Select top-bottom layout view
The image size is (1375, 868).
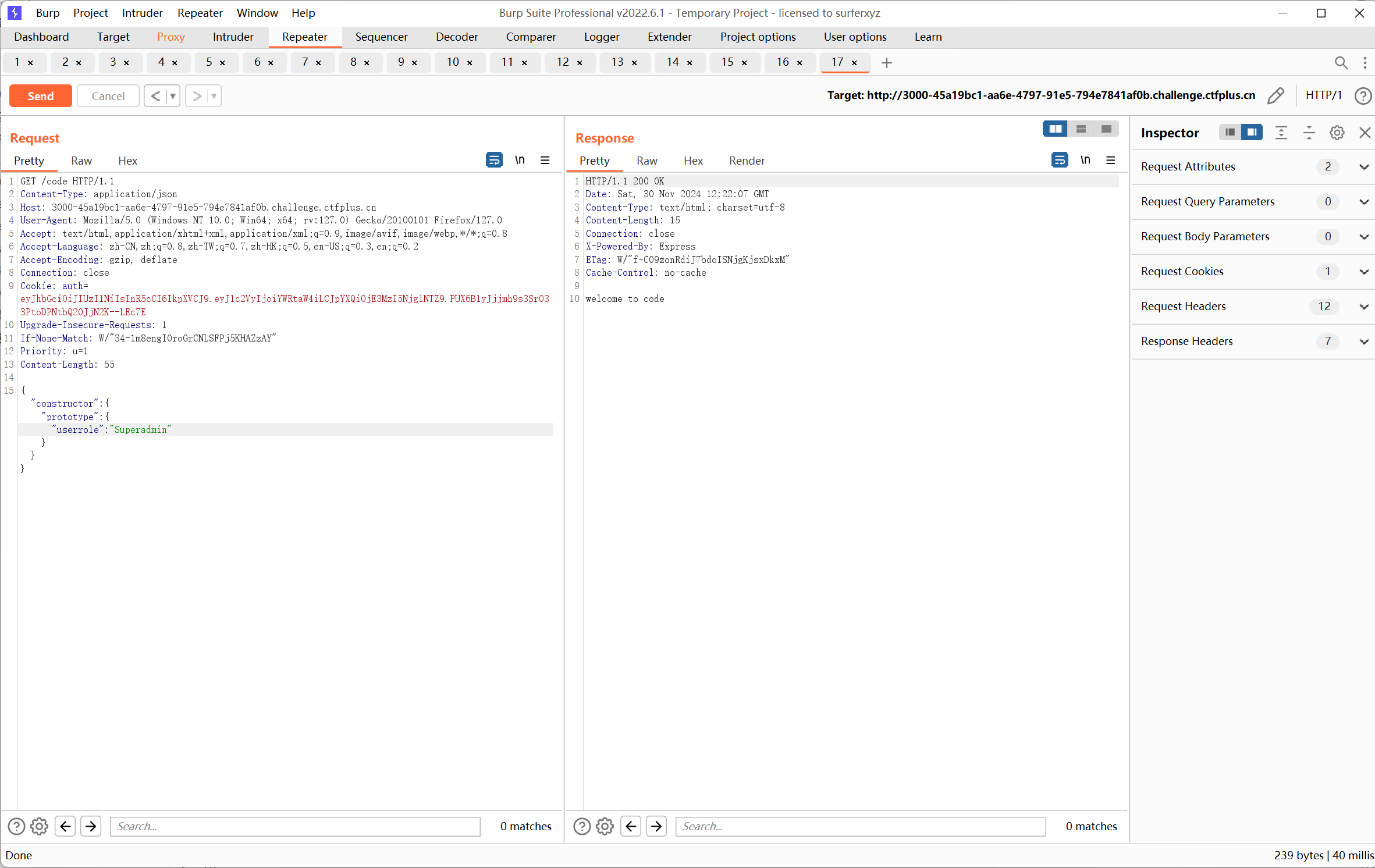1081,129
